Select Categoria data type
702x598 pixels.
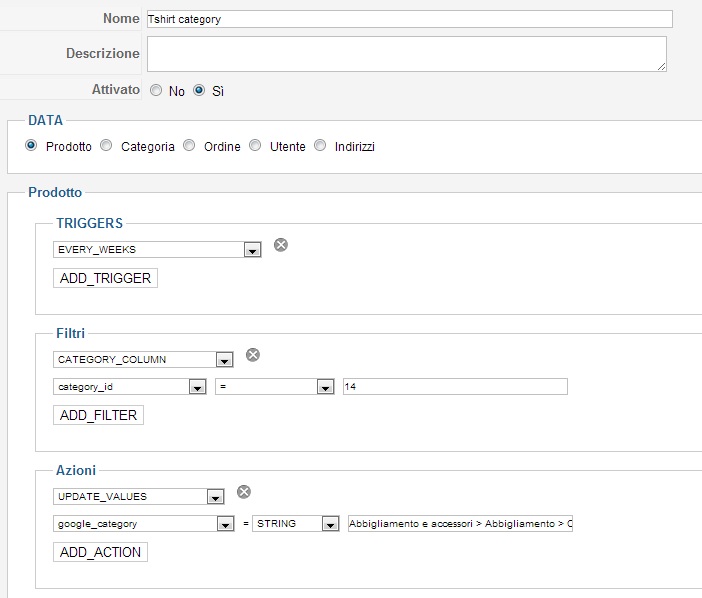107,146
